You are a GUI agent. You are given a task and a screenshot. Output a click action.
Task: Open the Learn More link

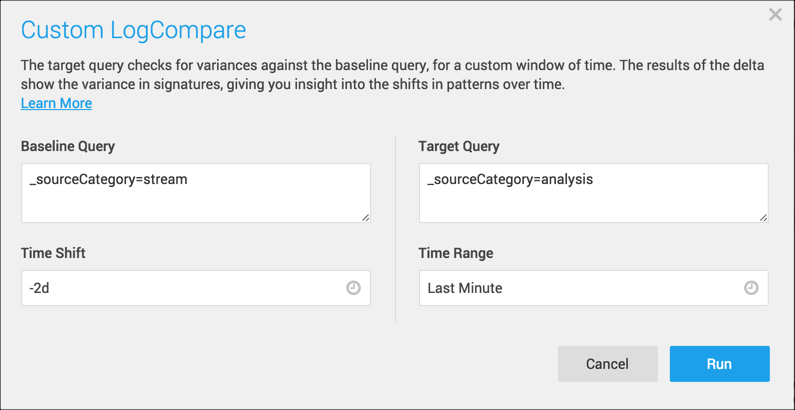[56, 103]
